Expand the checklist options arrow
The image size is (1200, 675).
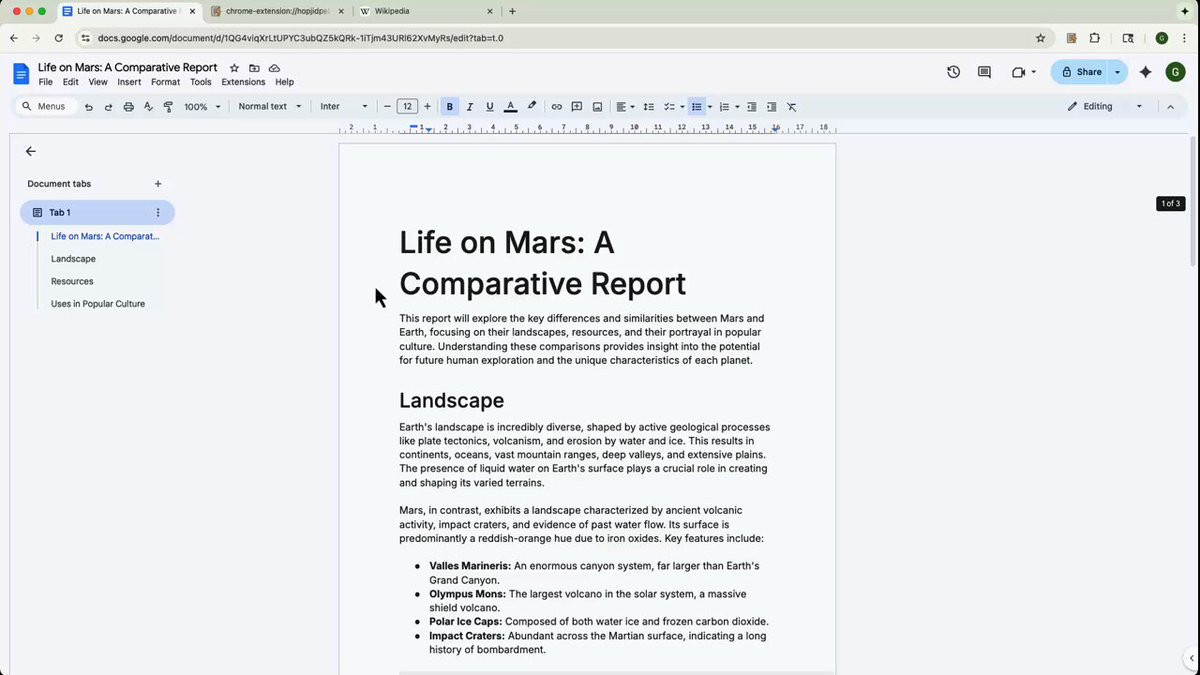point(682,107)
